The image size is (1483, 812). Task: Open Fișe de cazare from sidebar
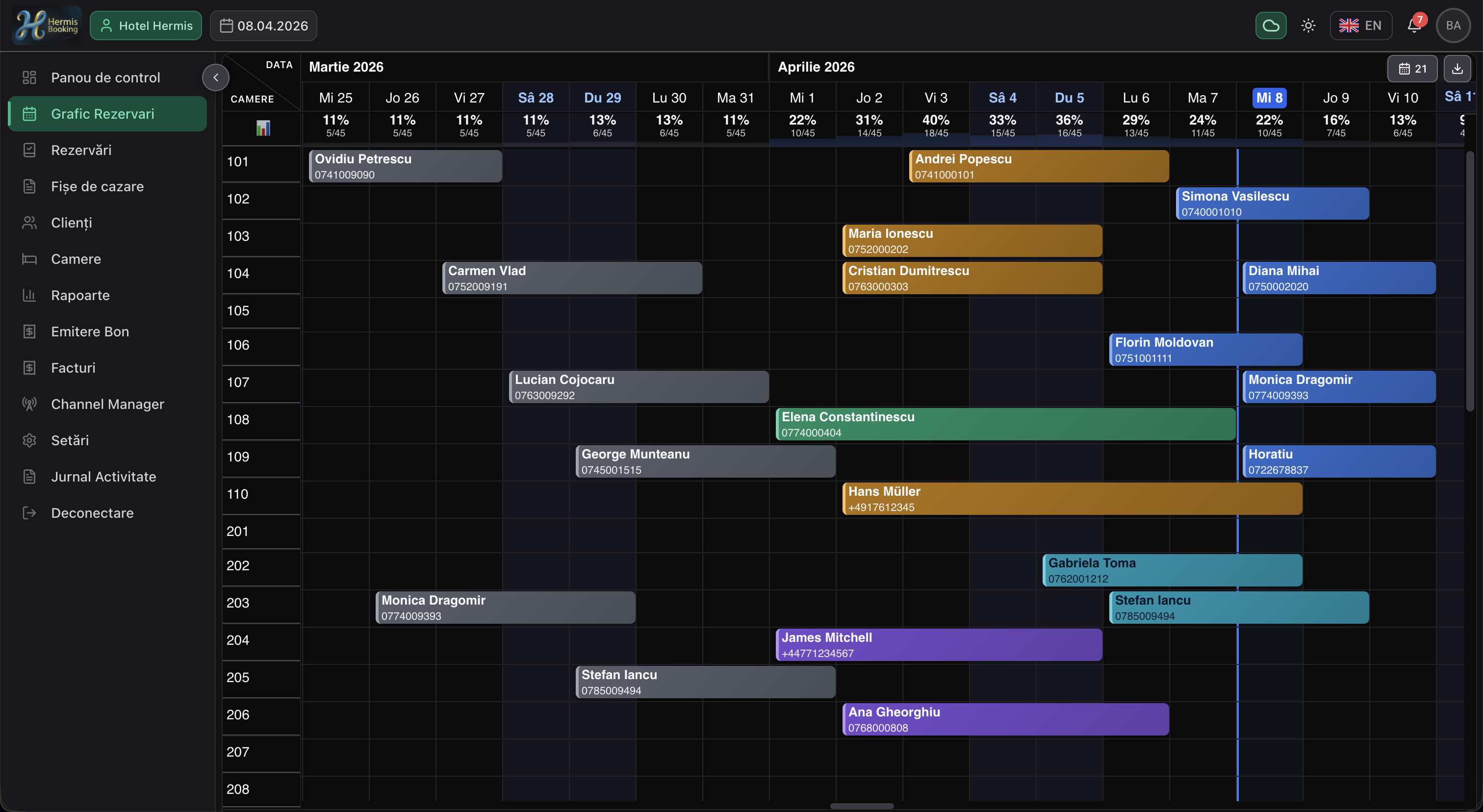tap(29, 186)
